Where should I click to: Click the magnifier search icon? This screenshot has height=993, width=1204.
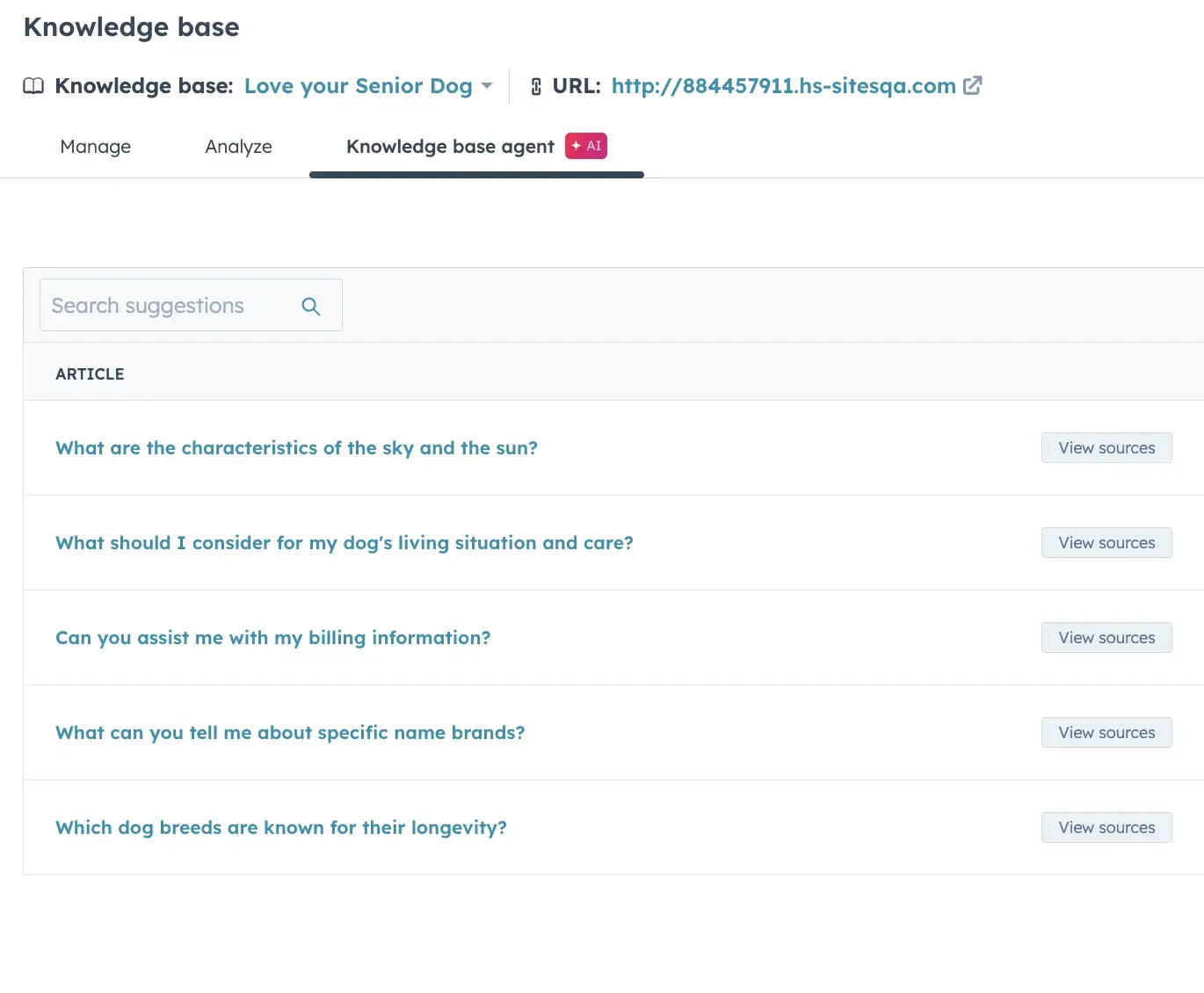(311, 306)
